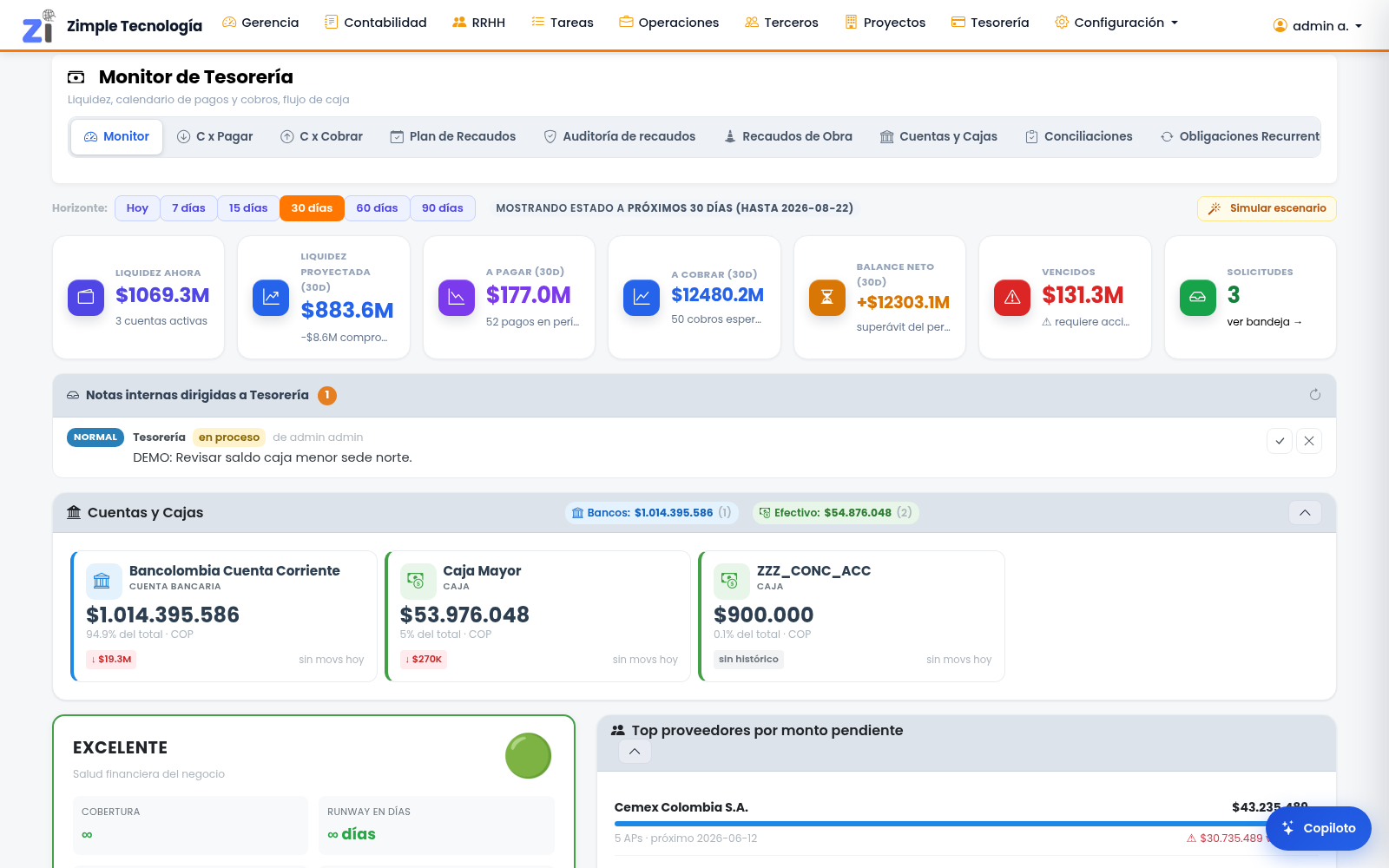Image resolution: width=1389 pixels, height=868 pixels.
Task: Click the gear icon beside Configuración
Action: tap(1062, 22)
